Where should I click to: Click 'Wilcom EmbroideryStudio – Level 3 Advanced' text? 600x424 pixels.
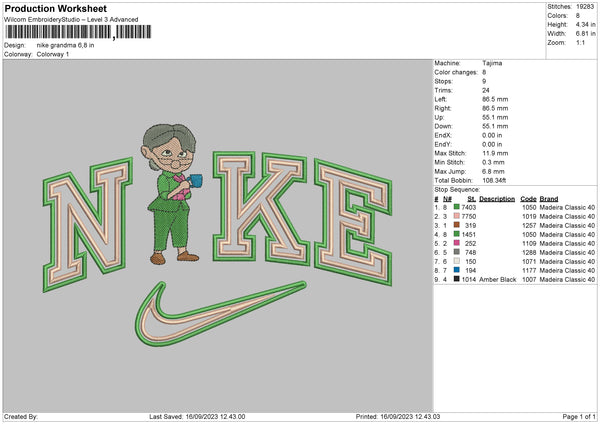71,20
